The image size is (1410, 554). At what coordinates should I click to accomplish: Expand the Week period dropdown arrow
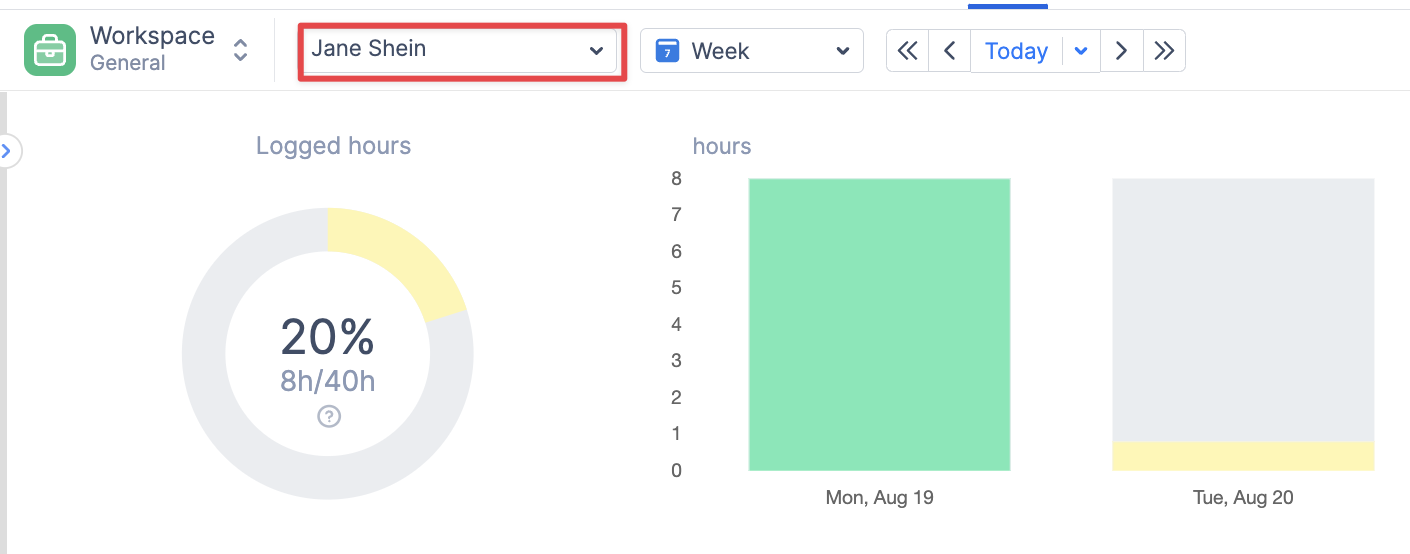pos(843,51)
